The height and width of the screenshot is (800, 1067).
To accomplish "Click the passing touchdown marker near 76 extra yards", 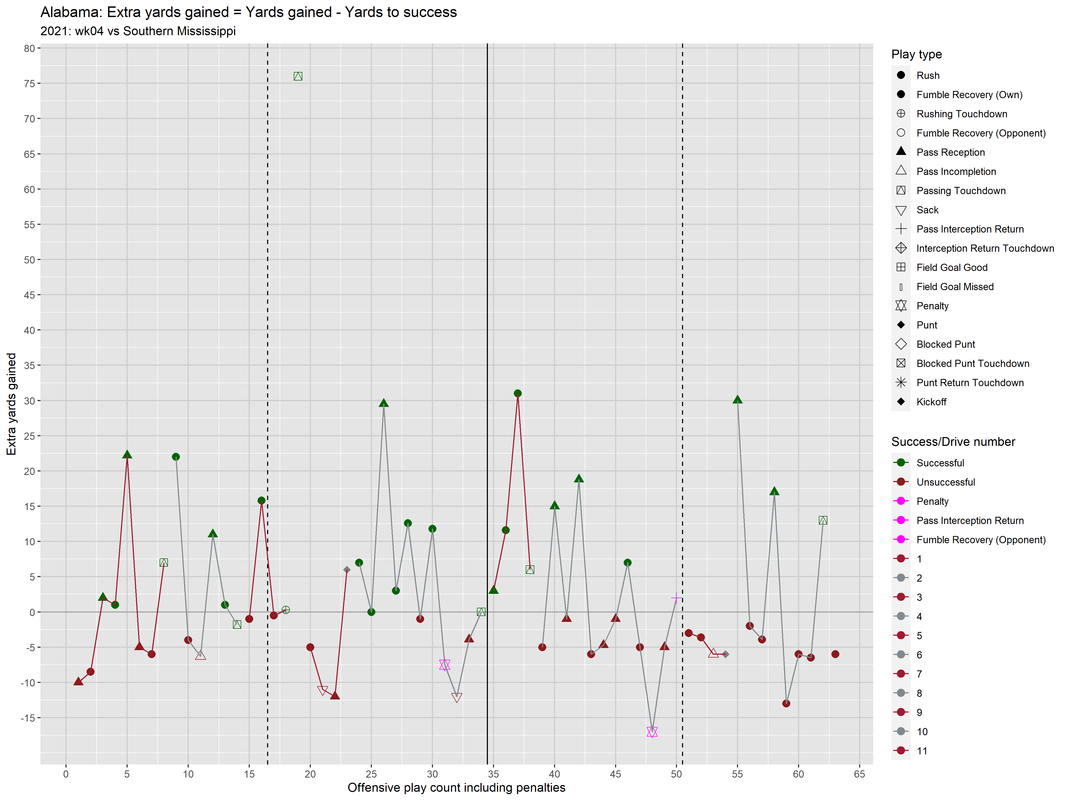I will pyautogui.click(x=298, y=77).
